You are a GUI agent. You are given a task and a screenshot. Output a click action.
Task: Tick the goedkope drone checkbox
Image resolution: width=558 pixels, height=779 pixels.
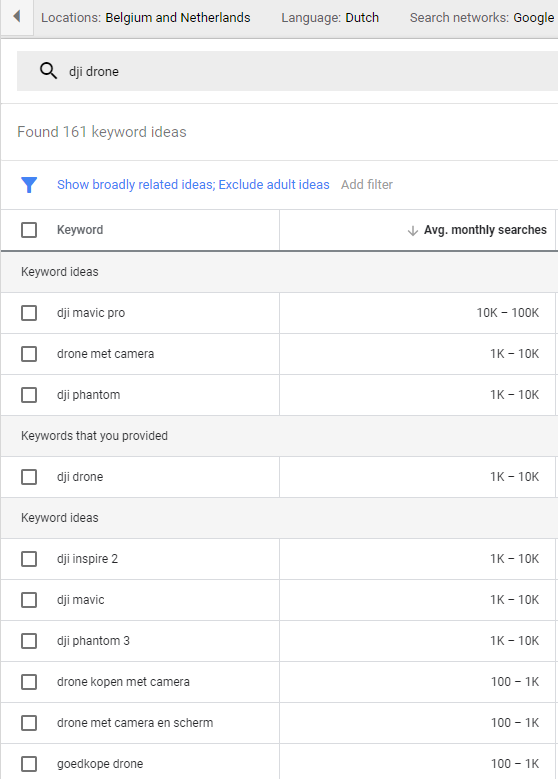point(29,764)
